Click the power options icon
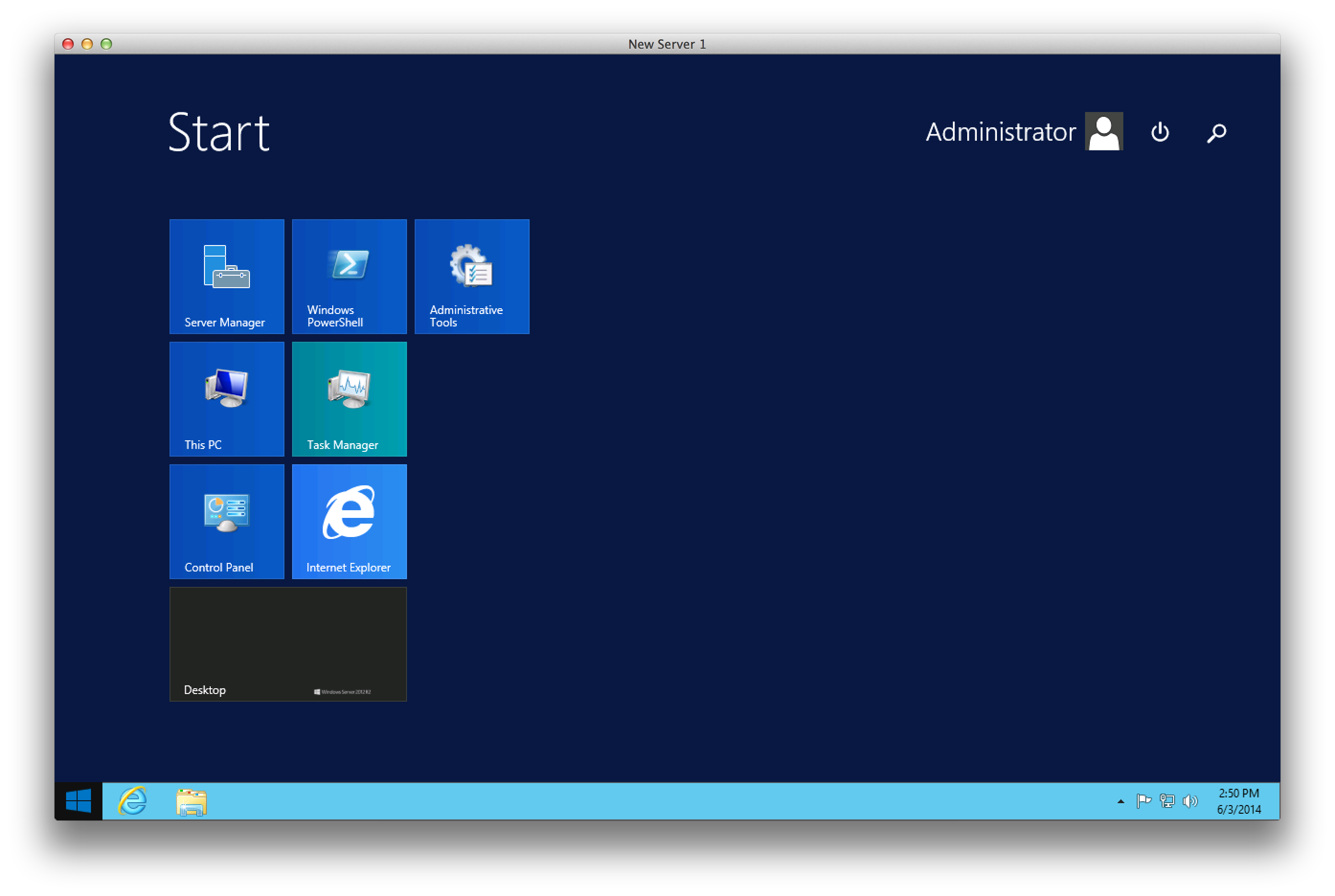 [1159, 132]
